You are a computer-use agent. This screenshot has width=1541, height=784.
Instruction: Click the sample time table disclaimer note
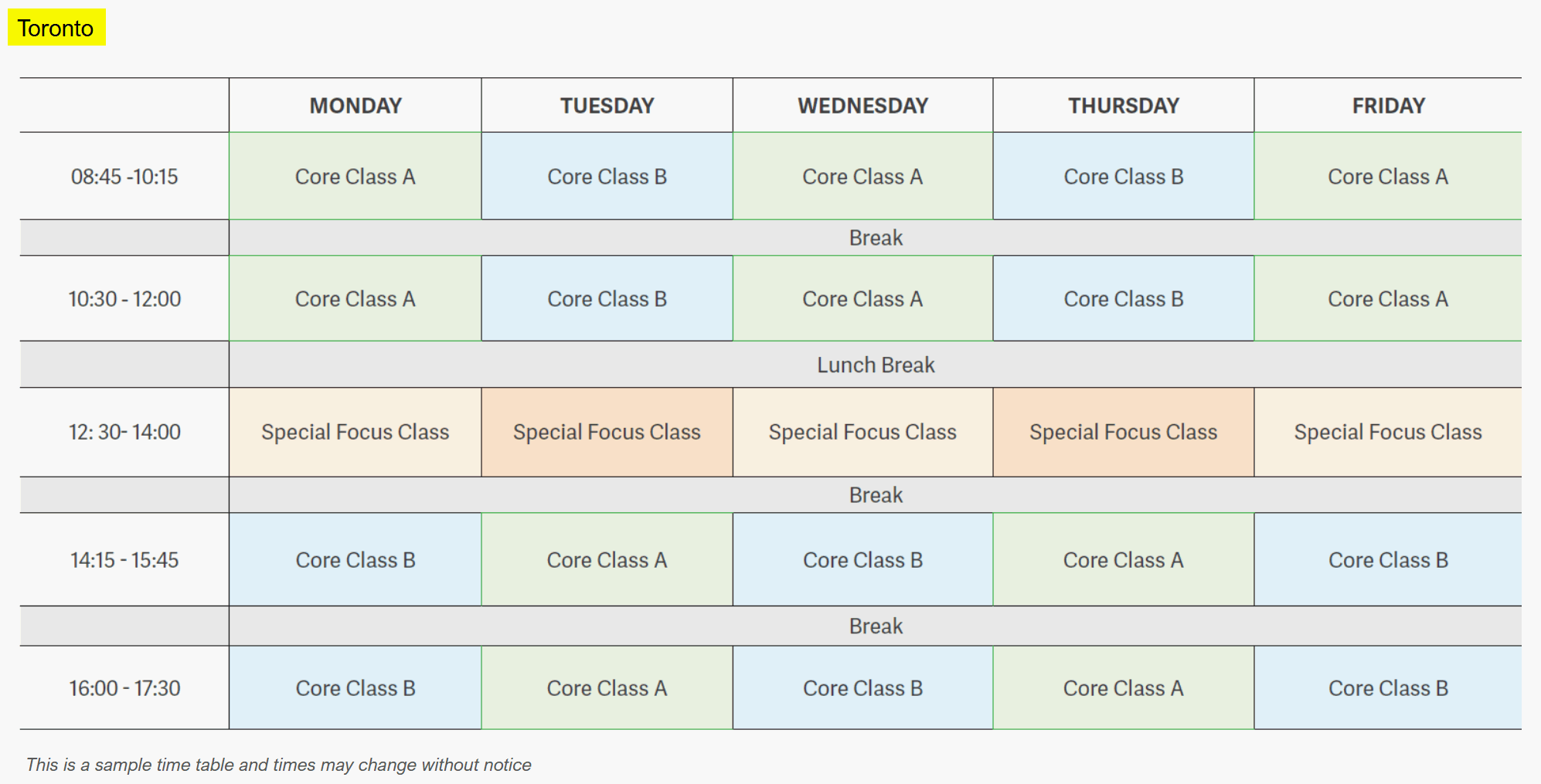[x=279, y=765]
